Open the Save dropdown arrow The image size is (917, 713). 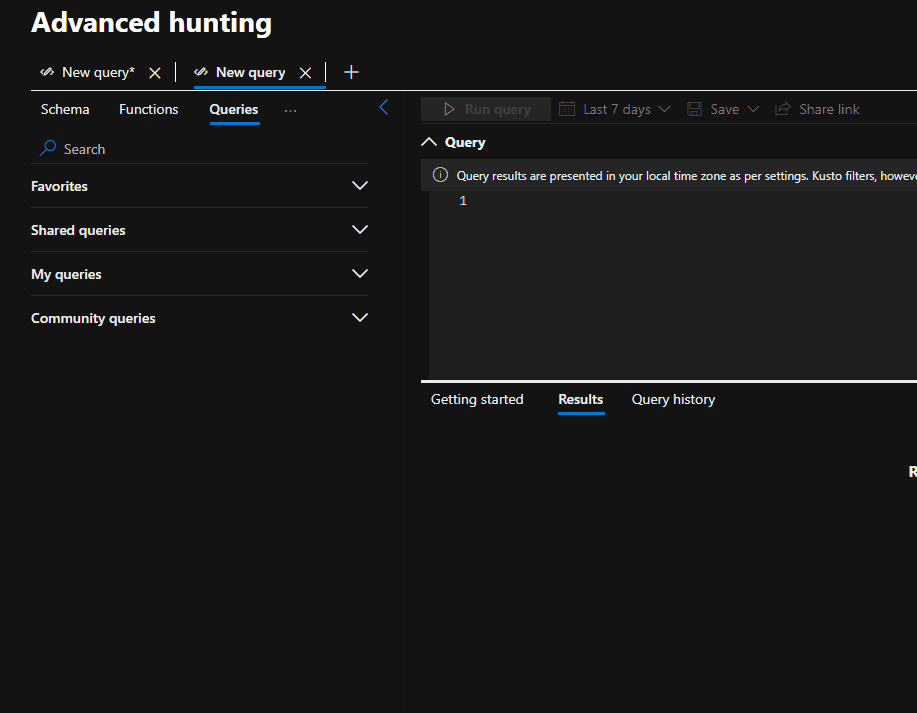coord(752,108)
